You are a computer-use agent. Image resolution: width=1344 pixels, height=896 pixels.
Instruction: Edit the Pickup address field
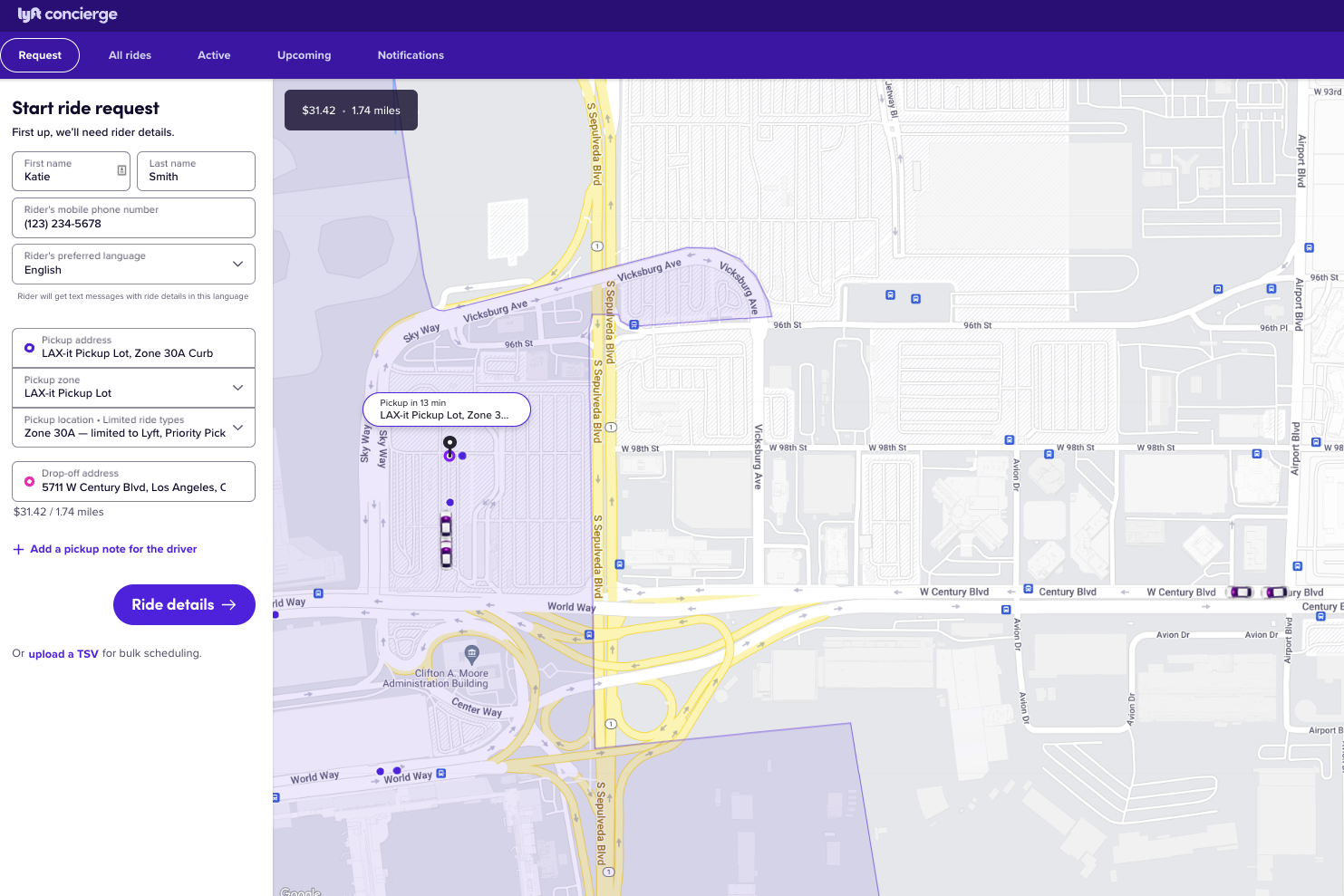(x=133, y=348)
